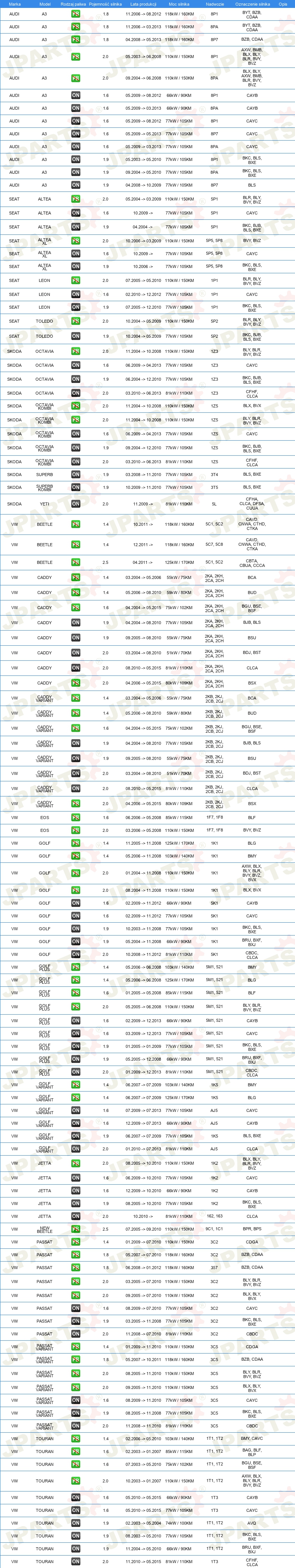The height and width of the screenshot is (1568, 295).
Task: Click diesel ON icon in Audi A3 1.9 8P7 row
Action: 75,185
